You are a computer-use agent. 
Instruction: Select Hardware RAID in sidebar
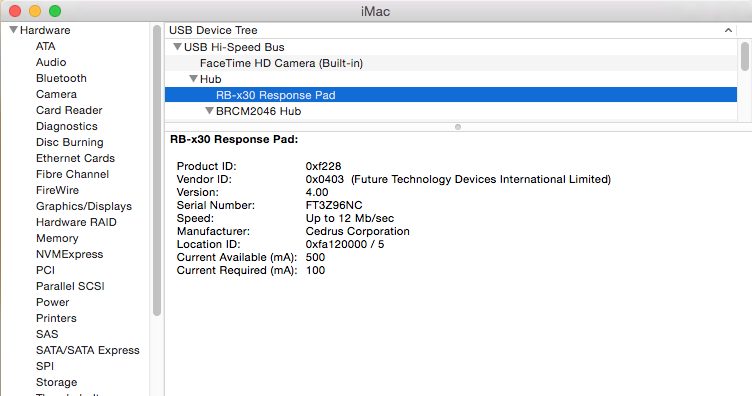76,222
